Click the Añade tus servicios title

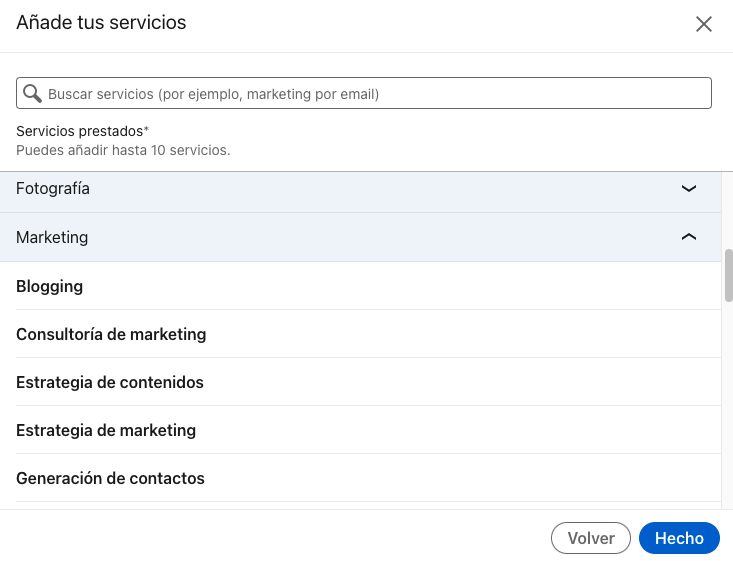click(101, 22)
